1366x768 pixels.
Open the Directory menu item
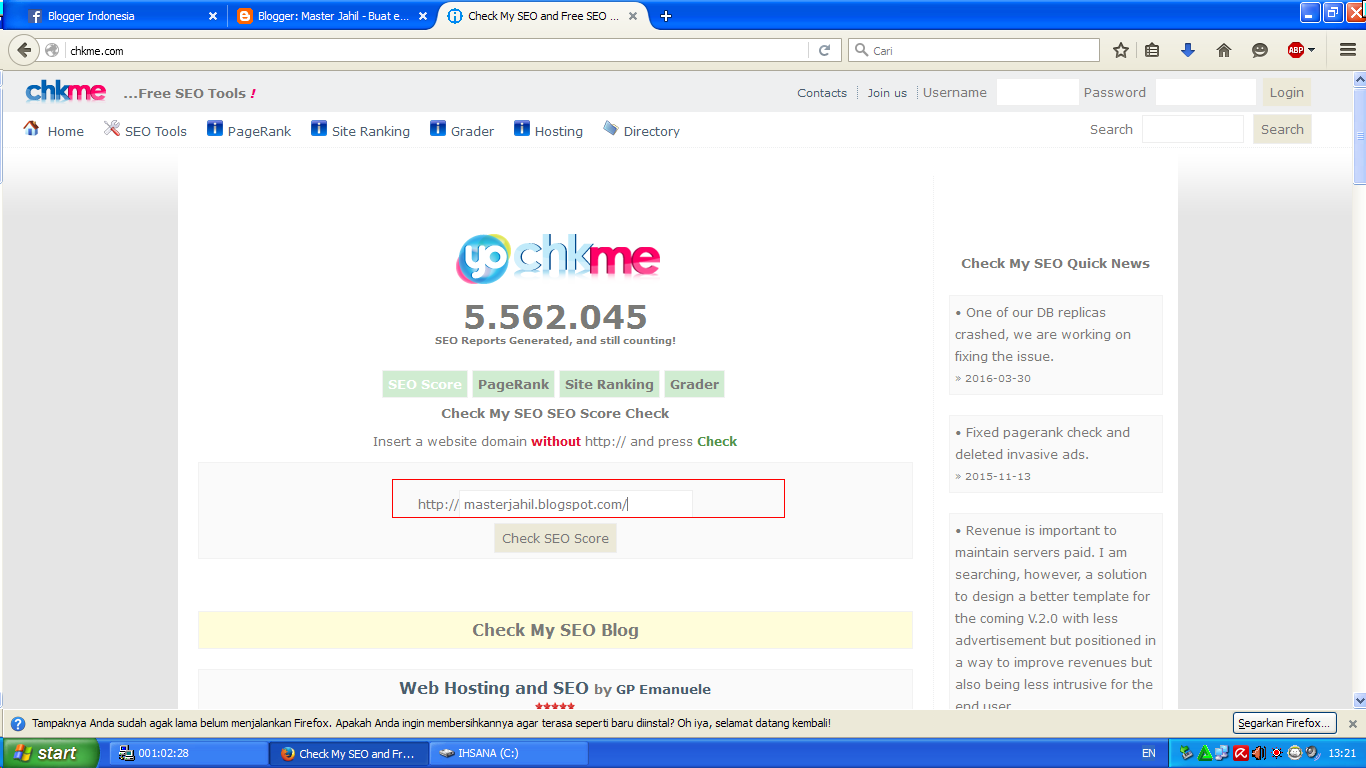pos(641,130)
